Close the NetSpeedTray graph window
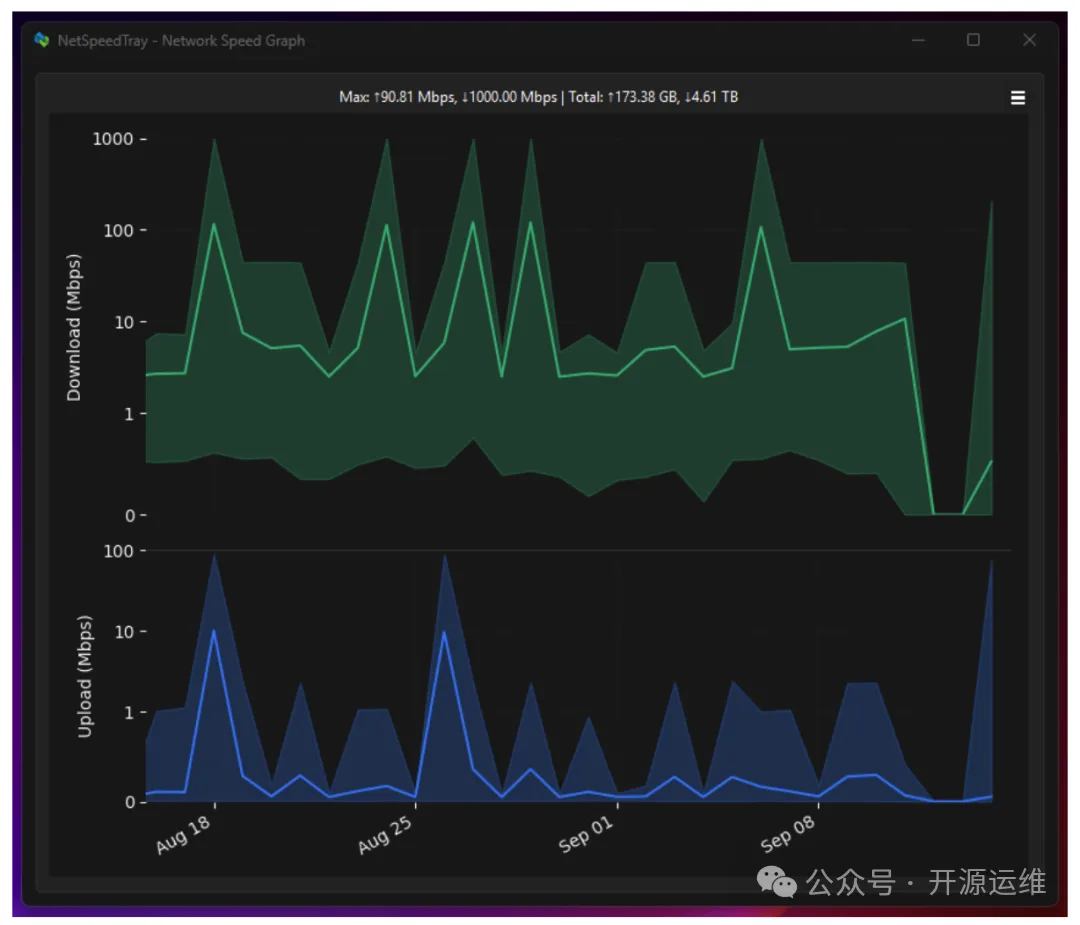This screenshot has height=925, width=1080. (x=1029, y=40)
